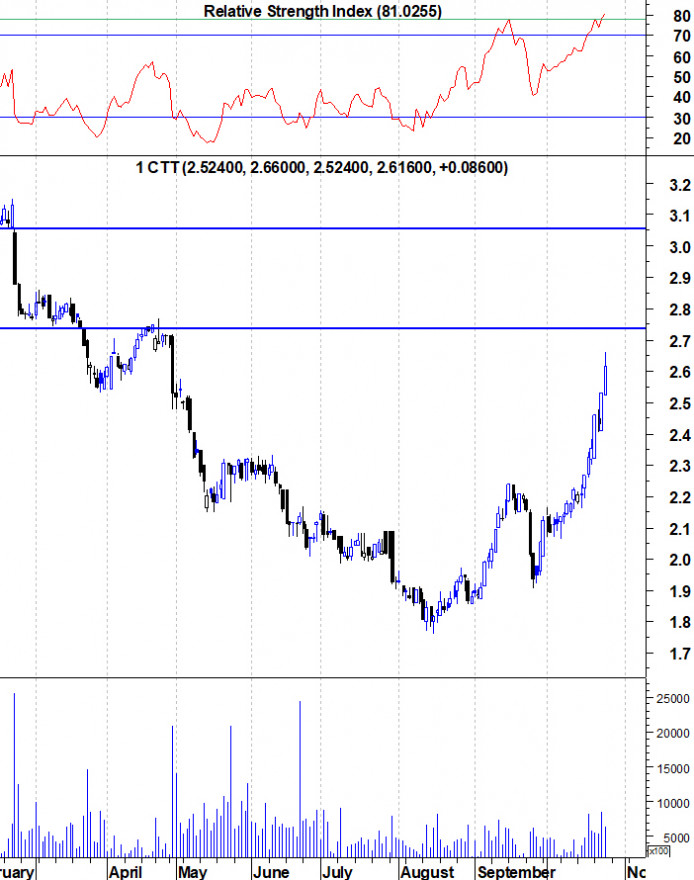Click the 2.7 price axis label

point(680,341)
